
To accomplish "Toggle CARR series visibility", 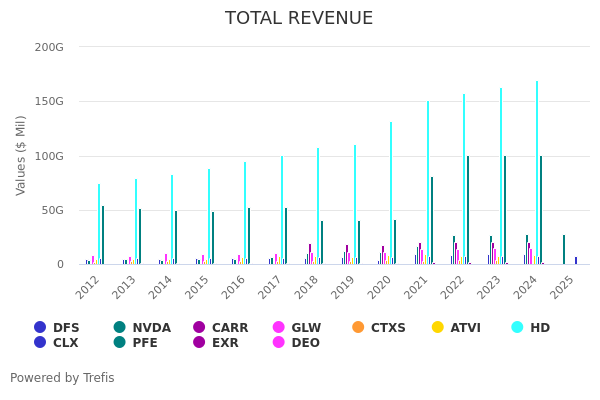I will point(220,328).
